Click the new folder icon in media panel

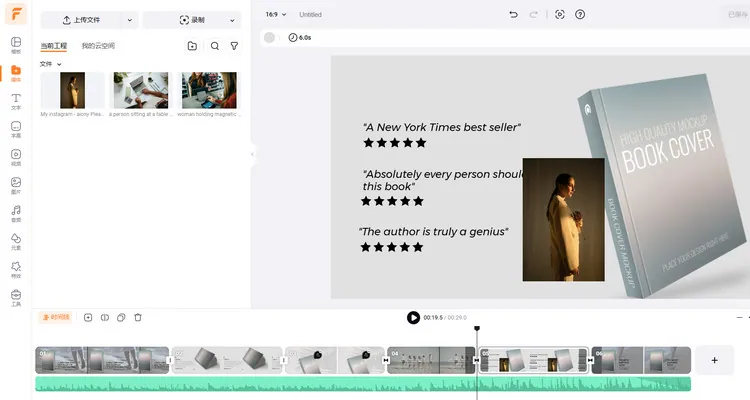point(192,46)
